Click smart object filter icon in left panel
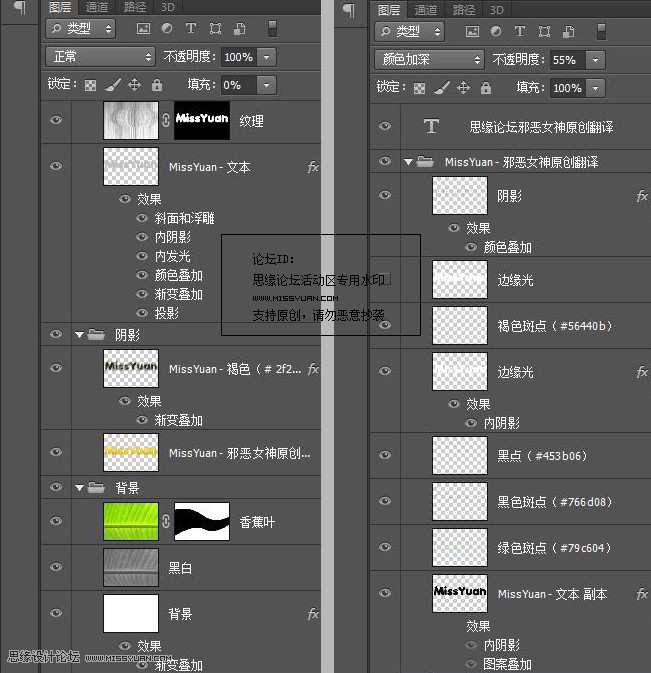Viewport: 651px width, 673px height. (x=239, y=29)
